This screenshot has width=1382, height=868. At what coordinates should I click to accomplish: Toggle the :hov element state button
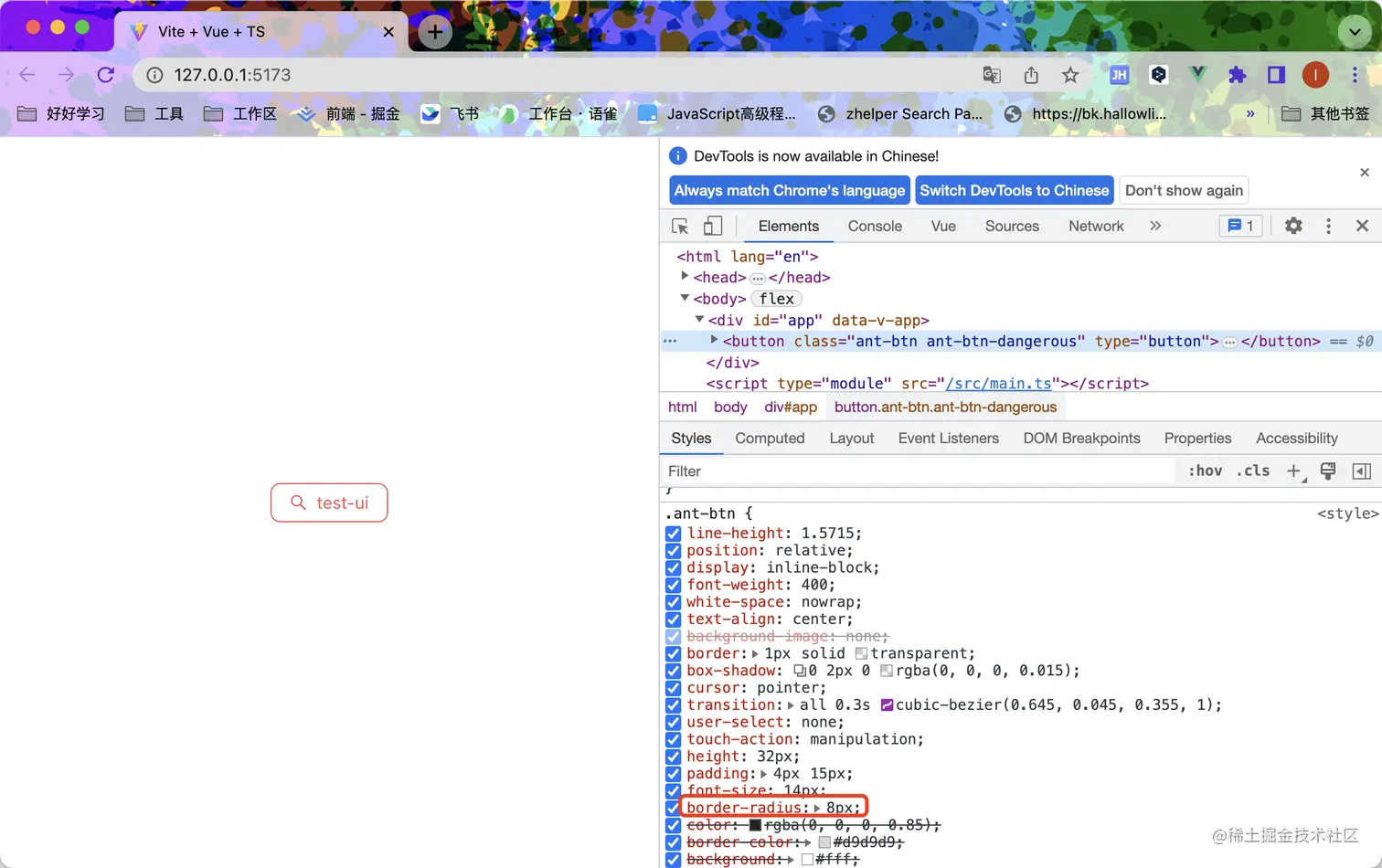(x=1205, y=471)
